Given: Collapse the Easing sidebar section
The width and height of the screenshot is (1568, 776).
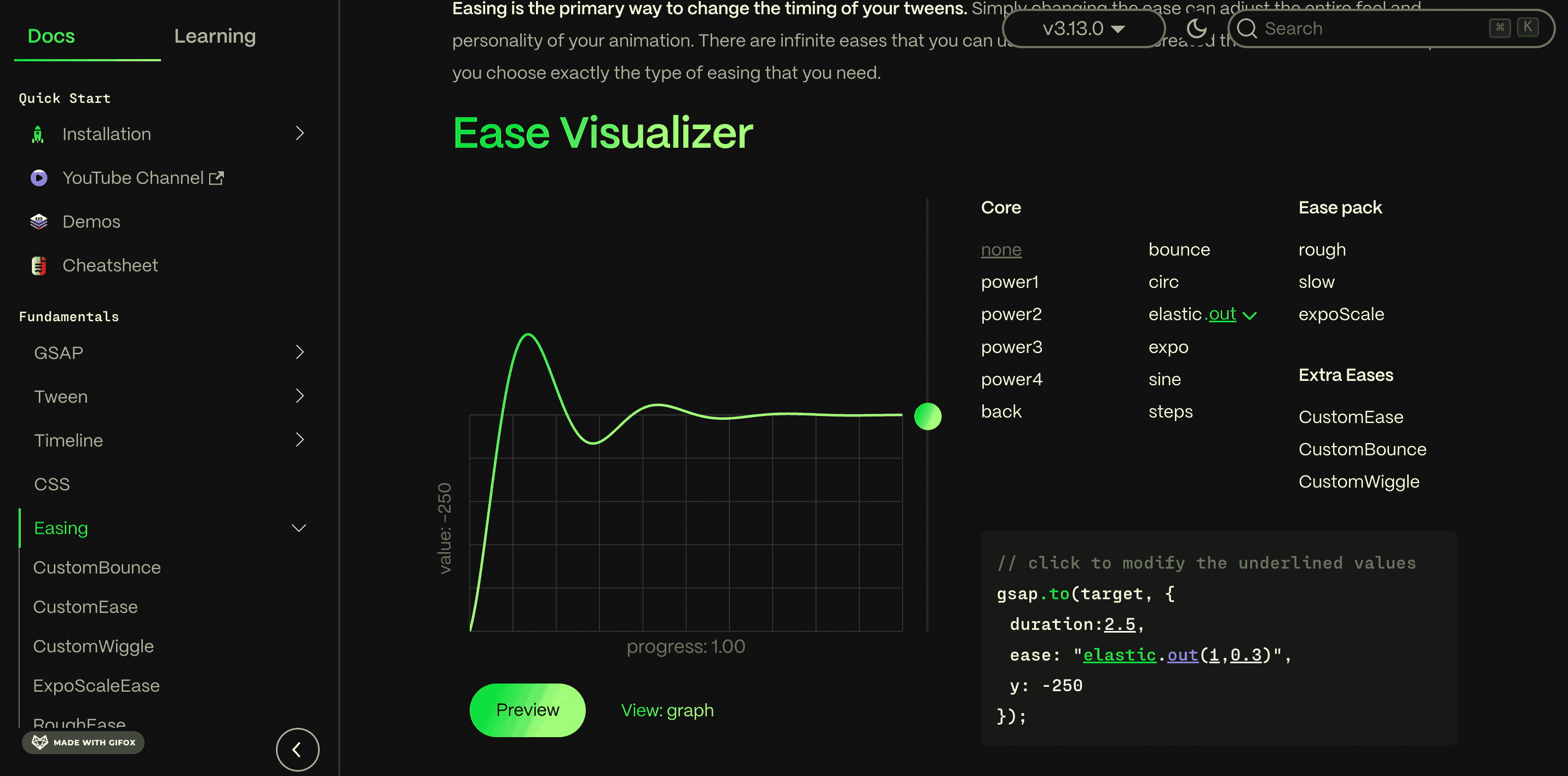Looking at the screenshot, I should coord(299,528).
